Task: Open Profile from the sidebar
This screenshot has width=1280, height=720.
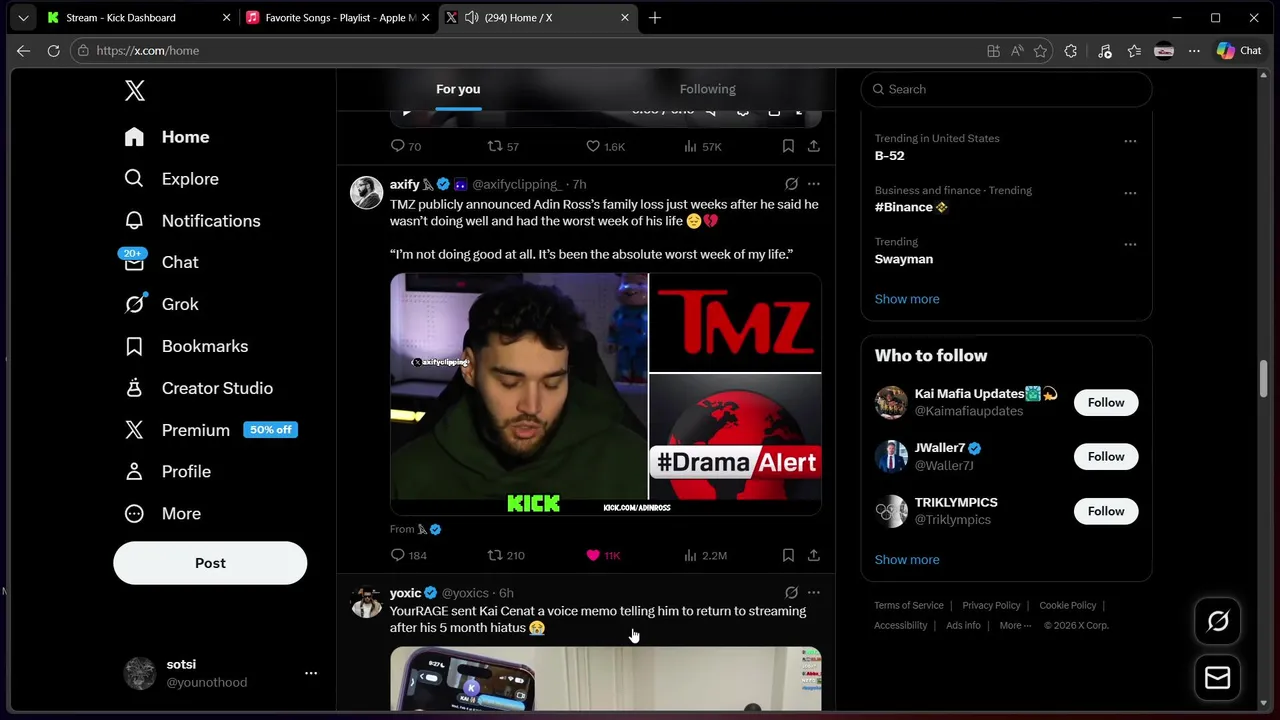Action: 167,471
